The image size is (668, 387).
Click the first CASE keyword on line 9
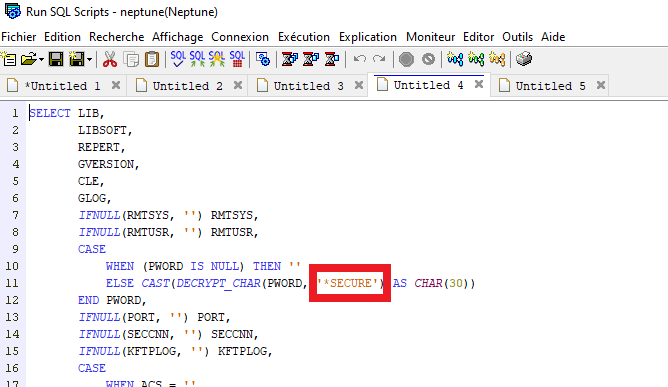coord(92,249)
